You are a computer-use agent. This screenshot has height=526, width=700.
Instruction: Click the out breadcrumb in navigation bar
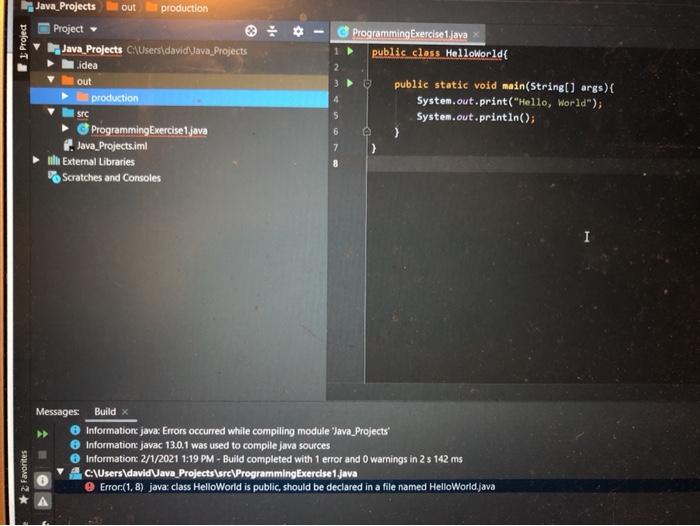(128, 7)
